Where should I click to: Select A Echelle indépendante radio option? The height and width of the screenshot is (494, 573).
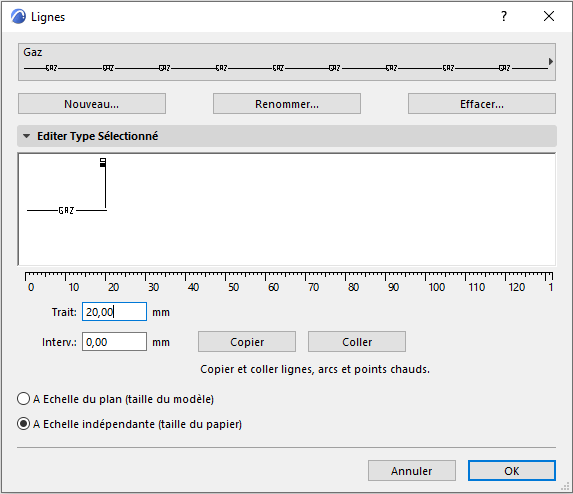[x=23, y=424]
